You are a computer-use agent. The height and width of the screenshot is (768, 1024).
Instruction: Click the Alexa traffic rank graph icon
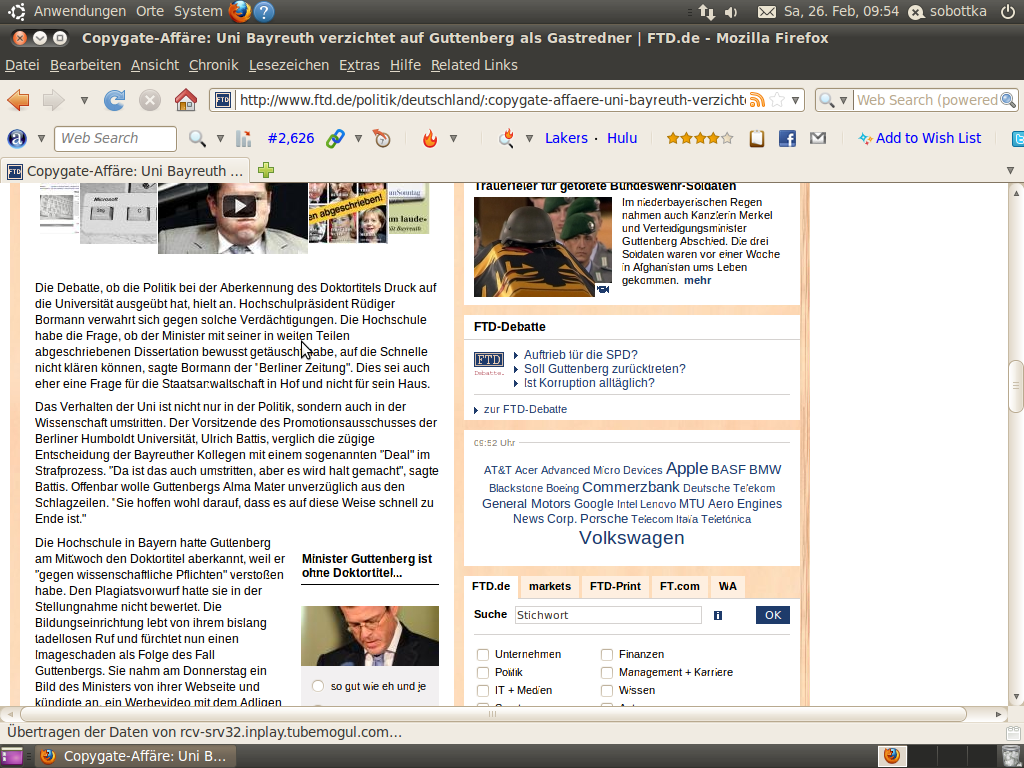pyautogui.click(x=244, y=138)
